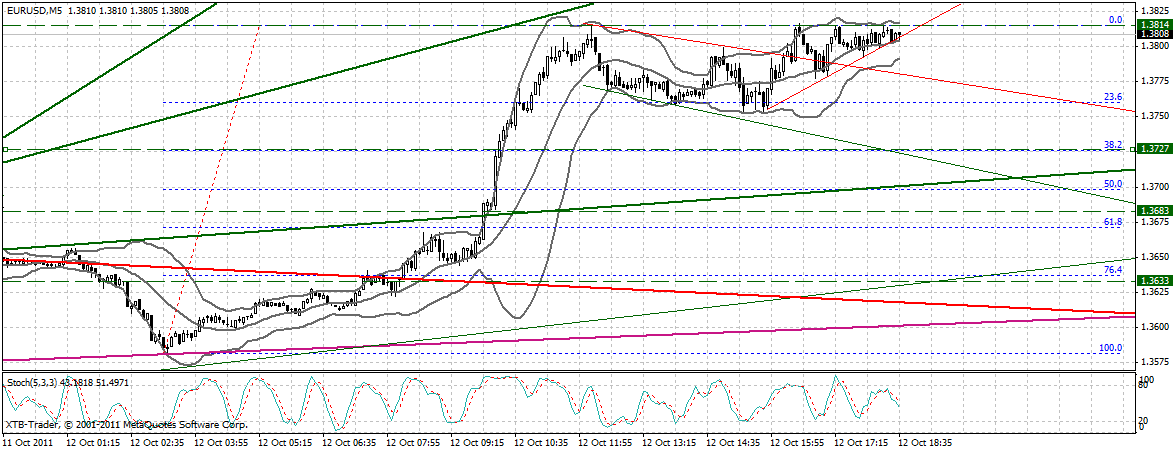Screen dimensions: 1173x450
Task: Click the 1.3675 value on the price axis
Action: pyautogui.click(x=1153, y=221)
